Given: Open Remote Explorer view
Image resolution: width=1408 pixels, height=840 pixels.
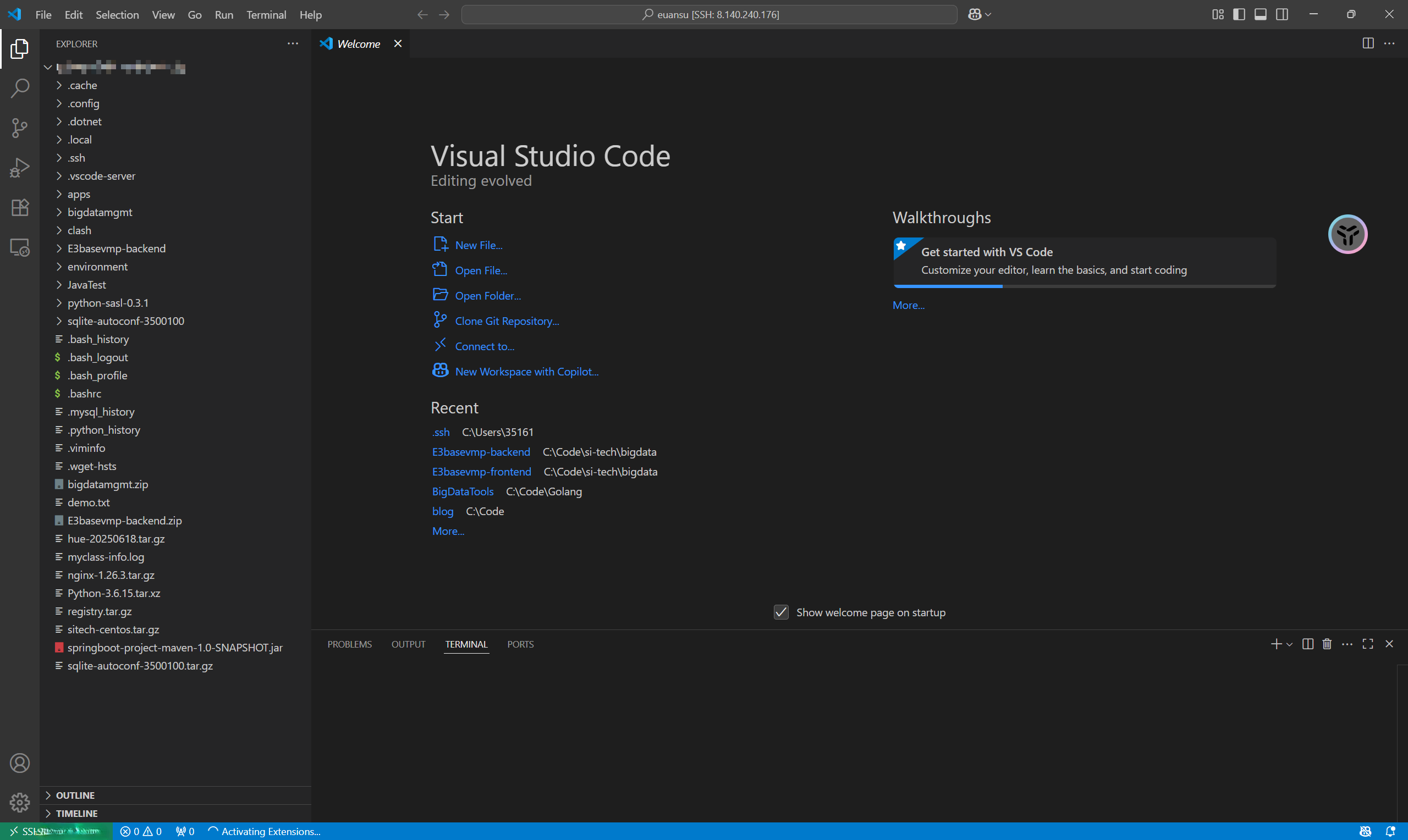Looking at the screenshot, I should pos(20,247).
